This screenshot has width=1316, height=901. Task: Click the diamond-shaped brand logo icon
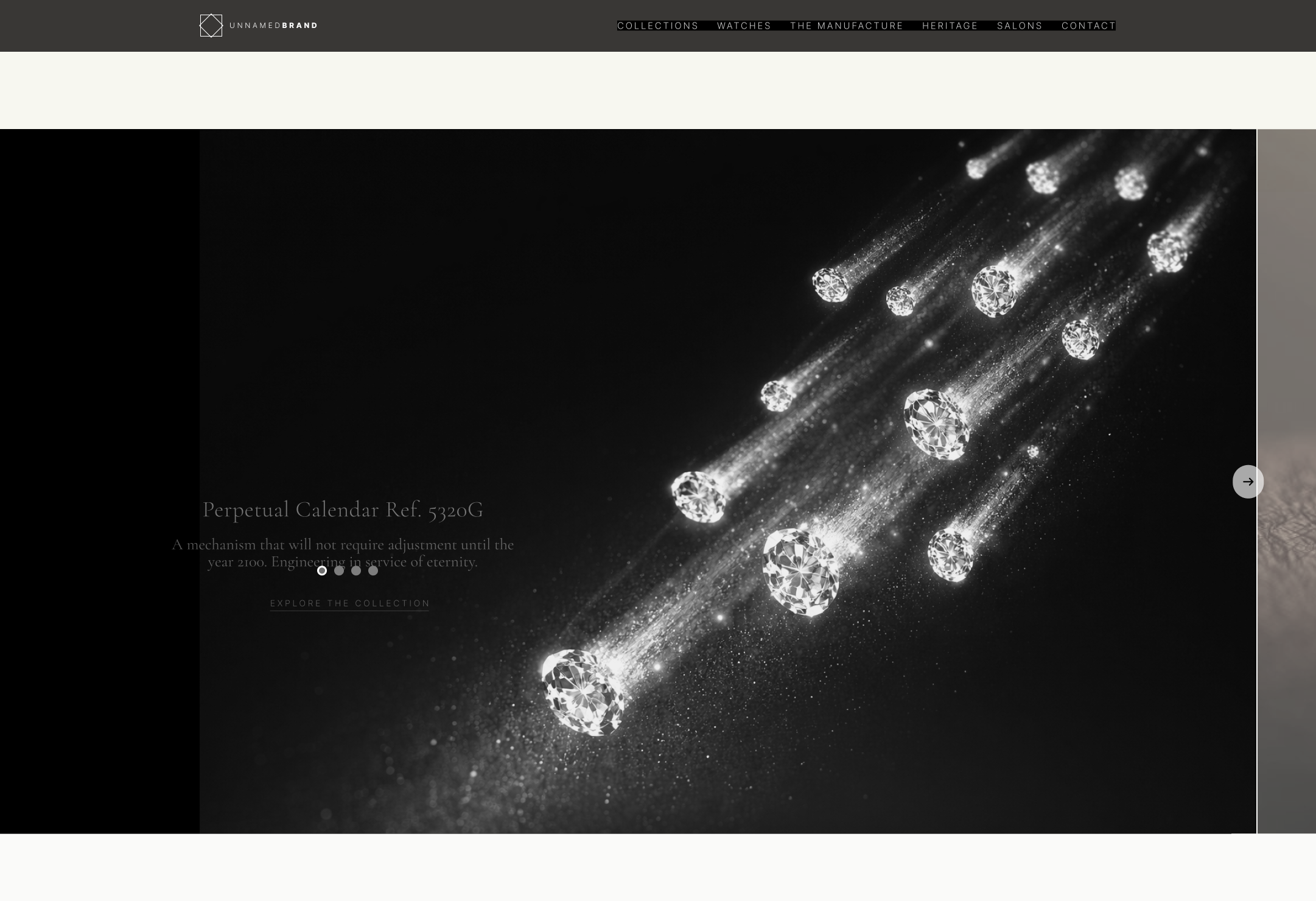(211, 26)
